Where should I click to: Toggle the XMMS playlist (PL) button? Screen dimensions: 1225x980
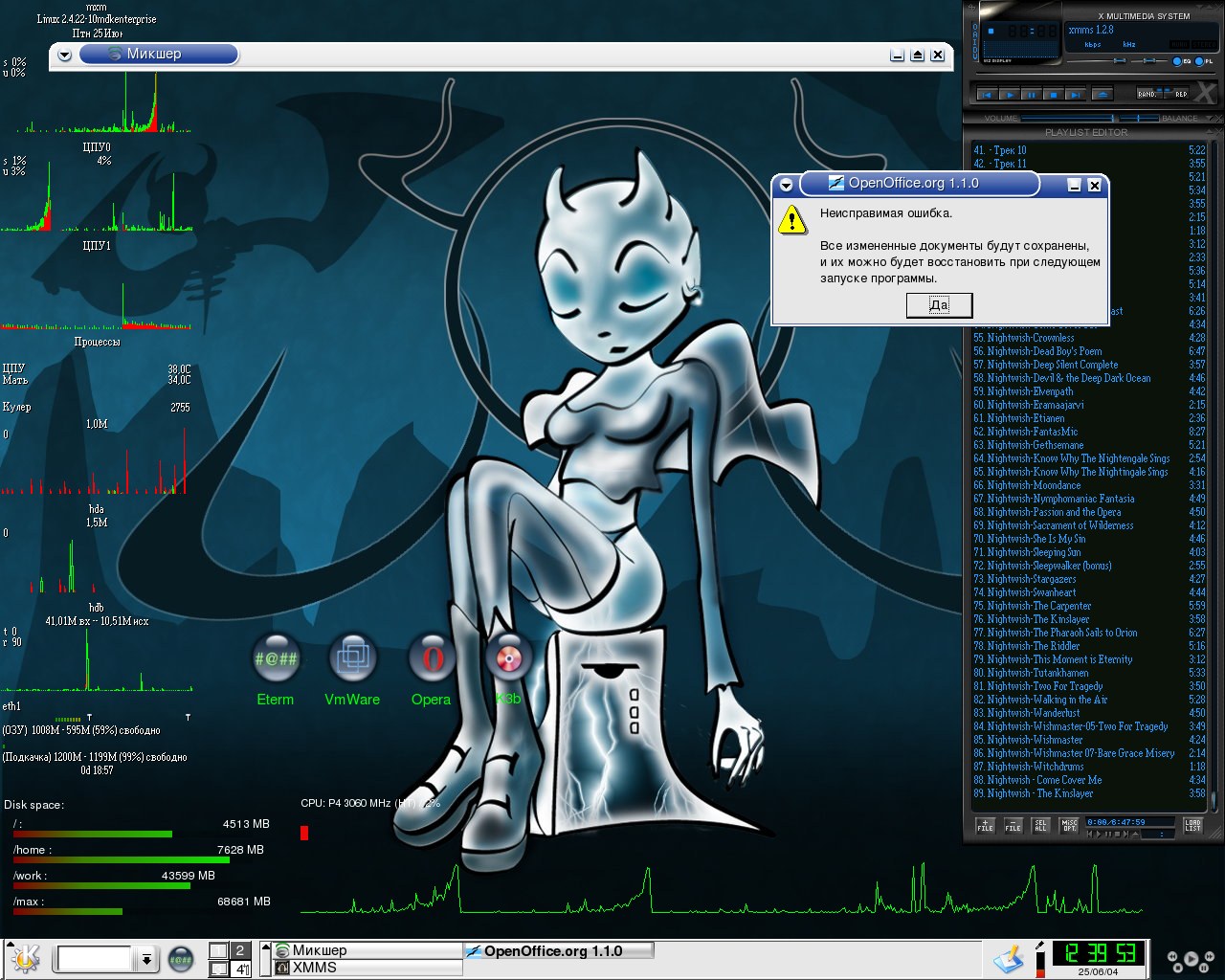coord(1204,61)
